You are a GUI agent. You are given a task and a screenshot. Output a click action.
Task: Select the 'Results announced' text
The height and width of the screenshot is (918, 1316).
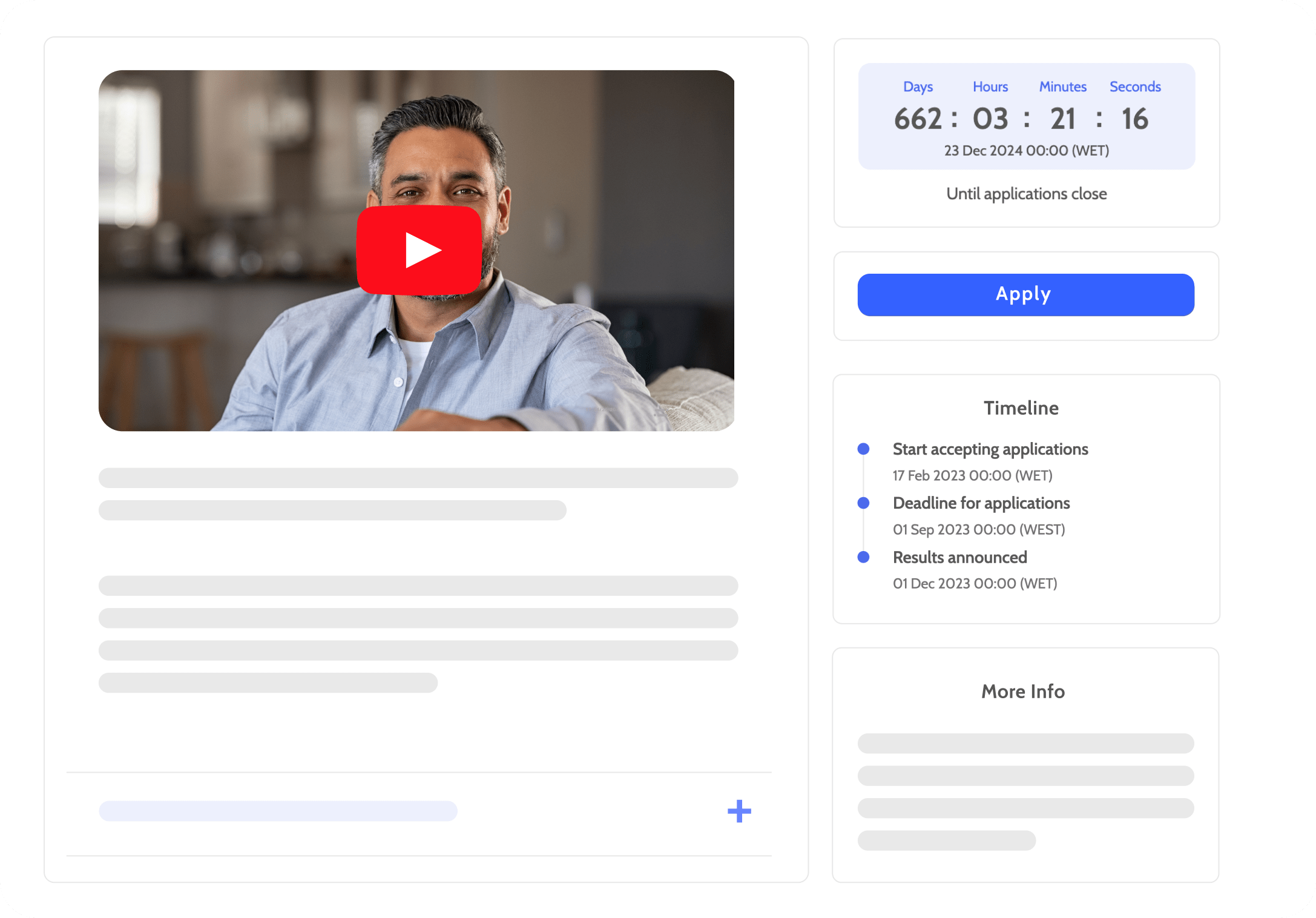pyautogui.click(x=959, y=557)
